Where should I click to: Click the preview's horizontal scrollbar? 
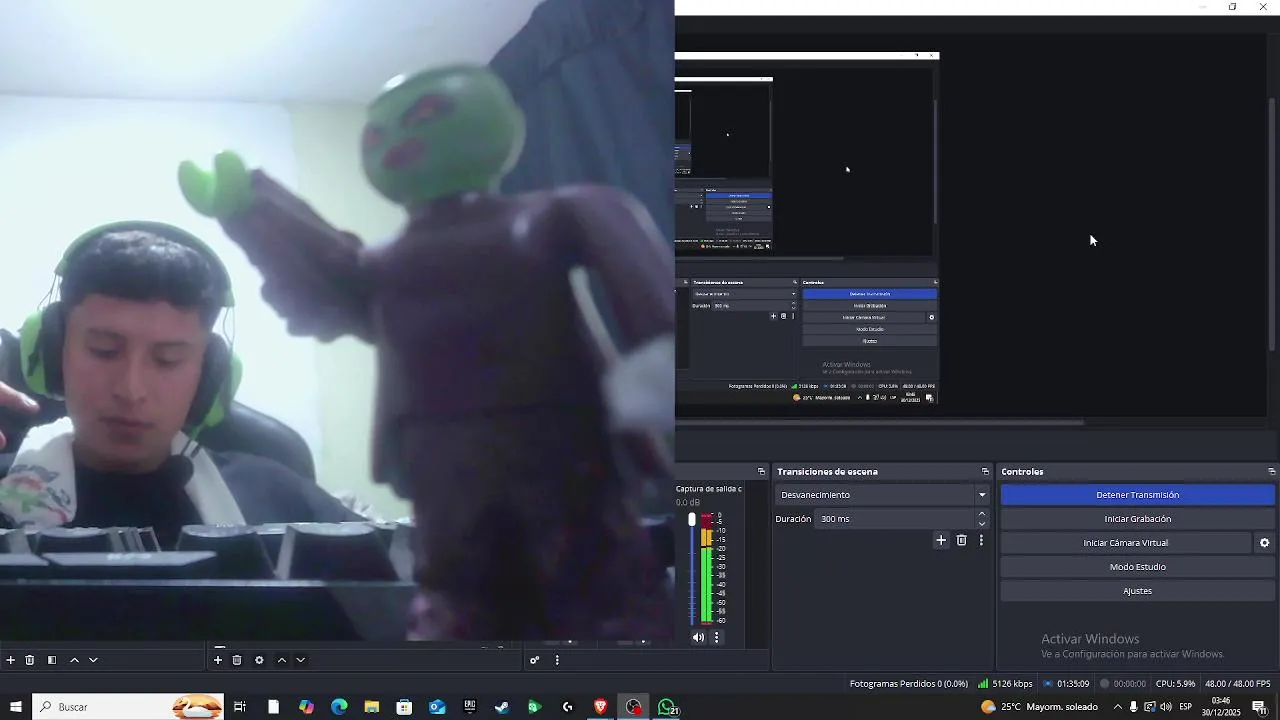coord(880,422)
